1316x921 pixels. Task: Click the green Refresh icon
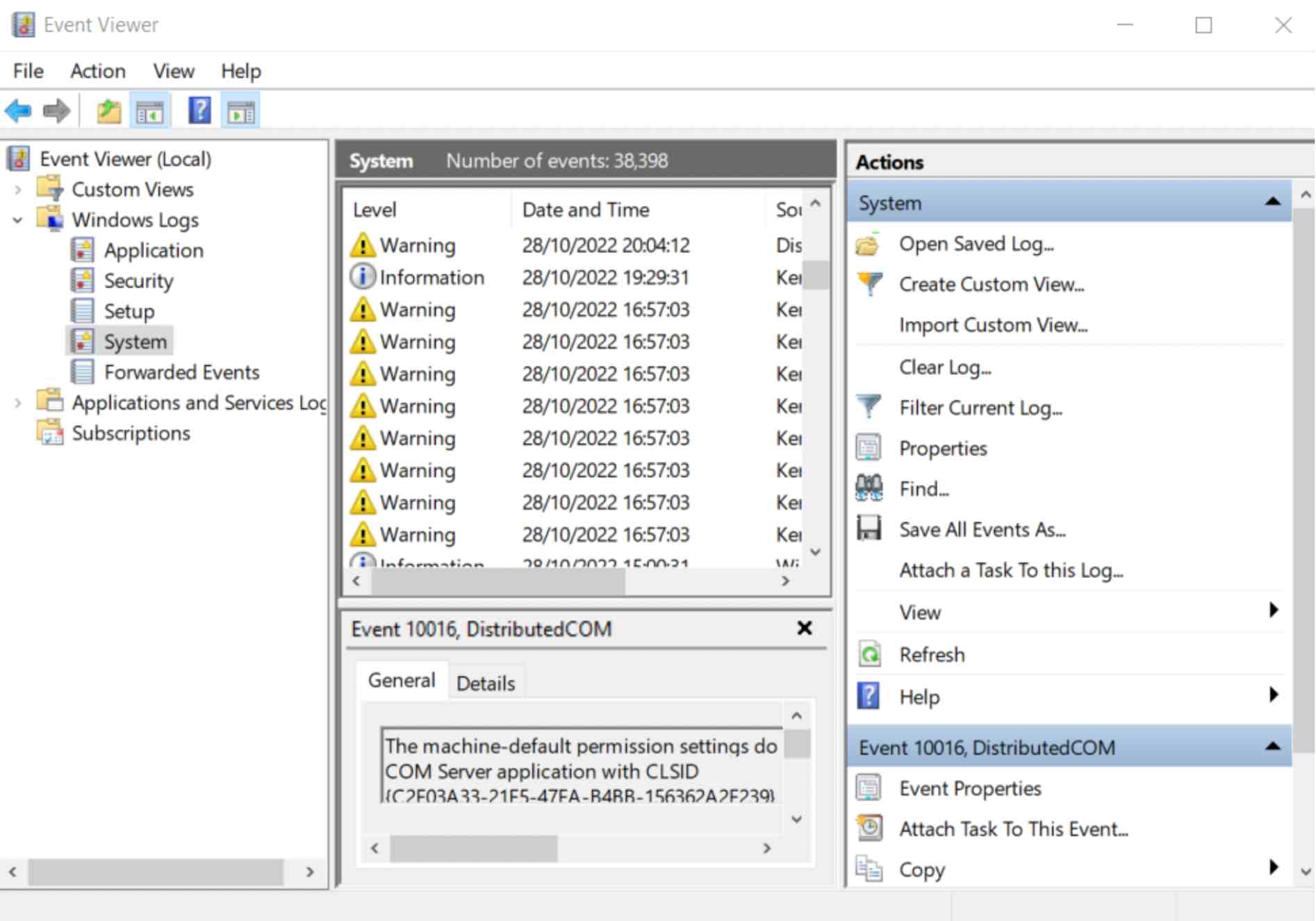(x=870, y=654)
